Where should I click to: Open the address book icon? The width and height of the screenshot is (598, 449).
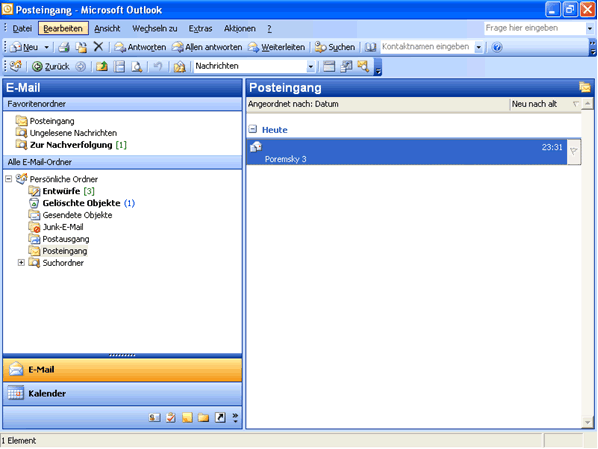[x=370, y=47]
